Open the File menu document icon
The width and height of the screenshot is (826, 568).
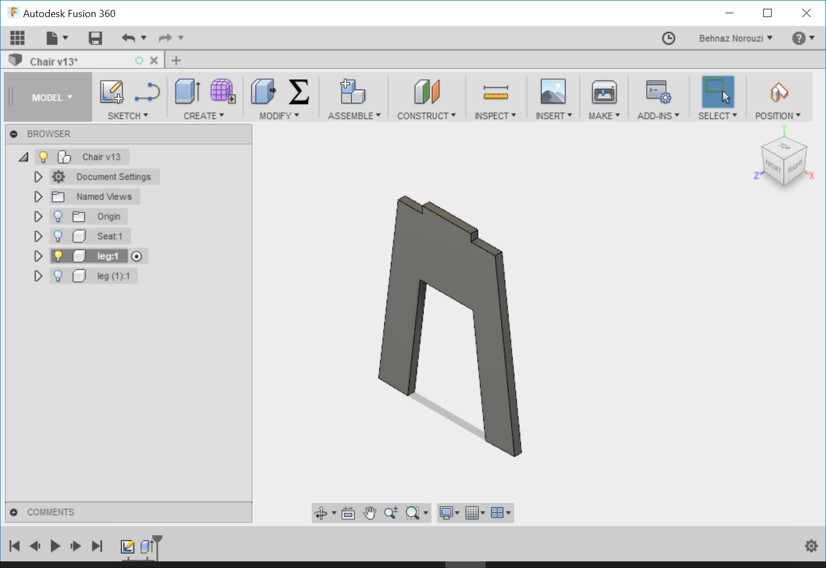click(x=52, y=38)
